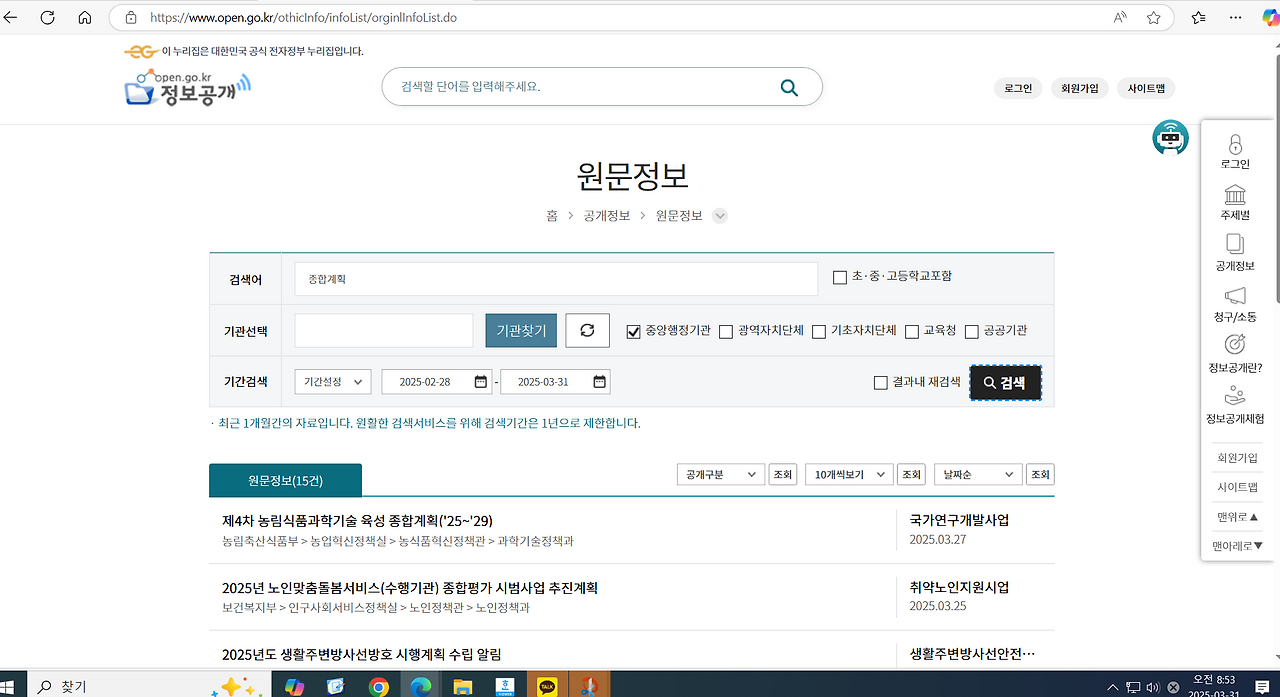The width and height of the screenshot is (1280, 697).
Task: Enable 광역자치단체 checkbox
Action: tap(726, 331)
